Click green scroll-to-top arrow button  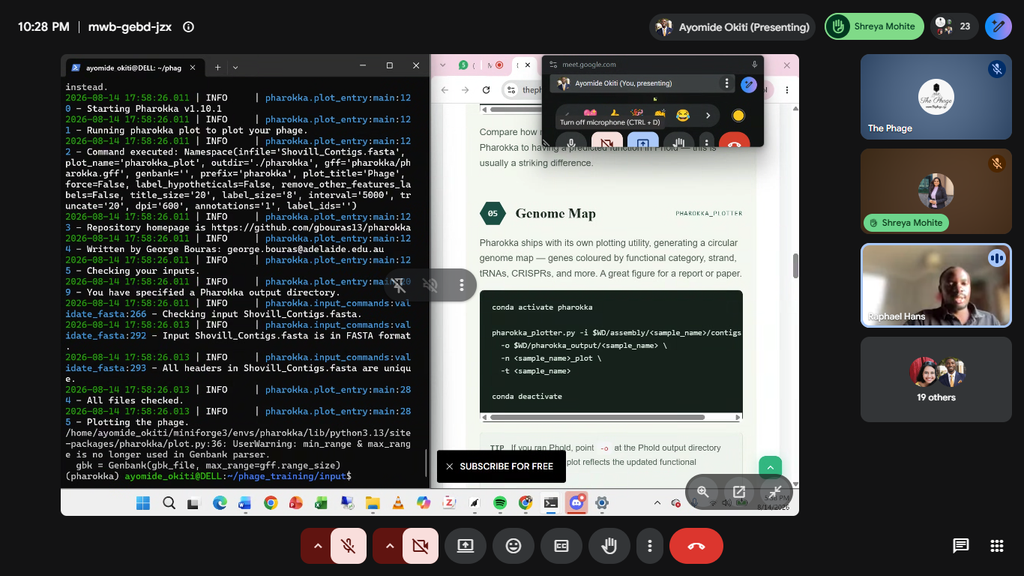tap(770, 467)
